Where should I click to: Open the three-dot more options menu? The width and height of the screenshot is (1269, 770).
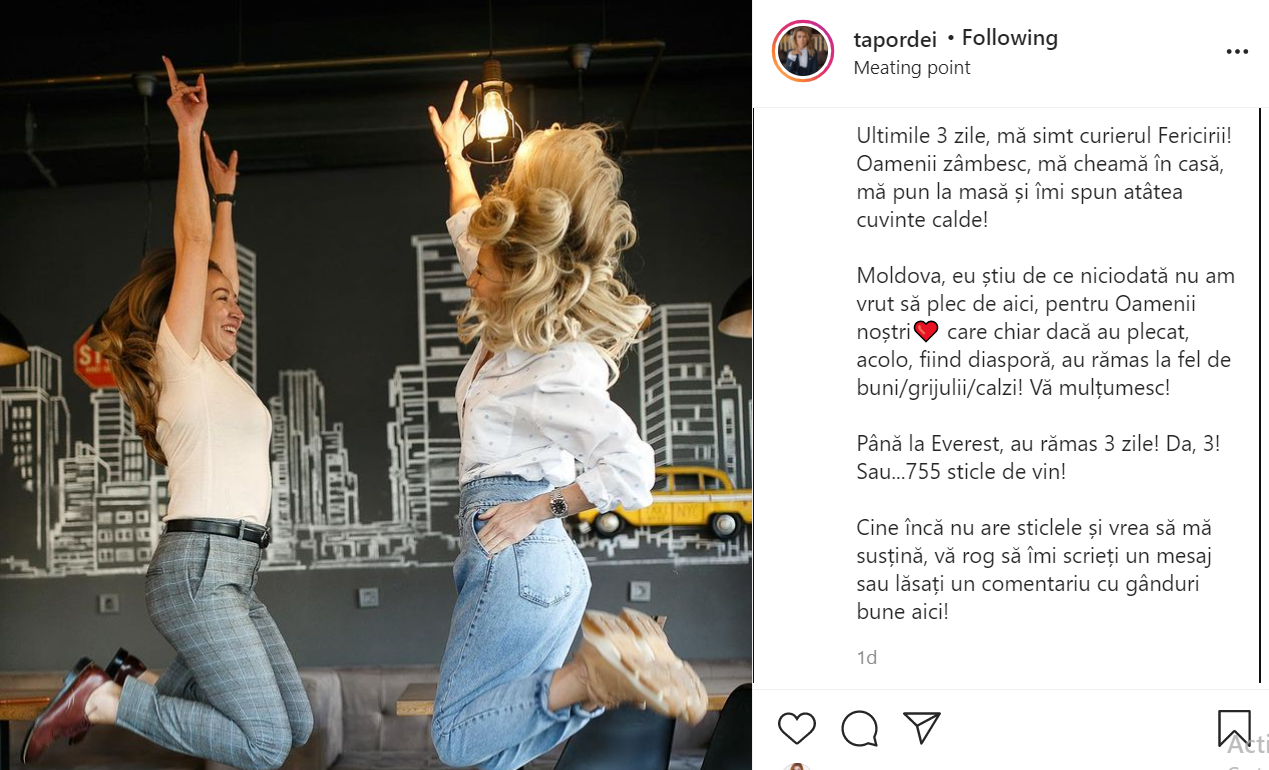[x=1237, y=51]
